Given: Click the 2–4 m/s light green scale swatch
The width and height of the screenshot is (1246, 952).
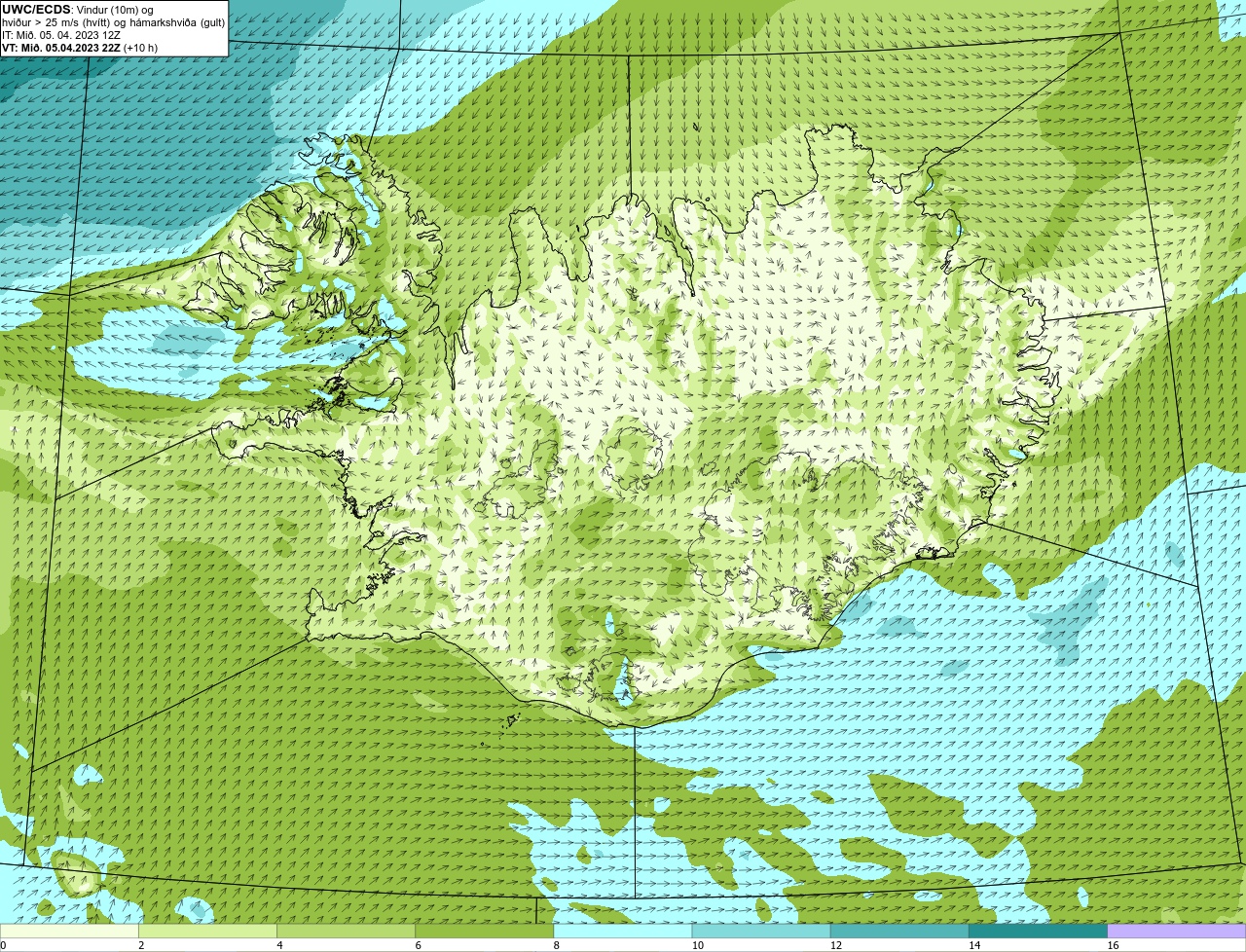Looking at the screenshot, I should (x=207, y=932).
